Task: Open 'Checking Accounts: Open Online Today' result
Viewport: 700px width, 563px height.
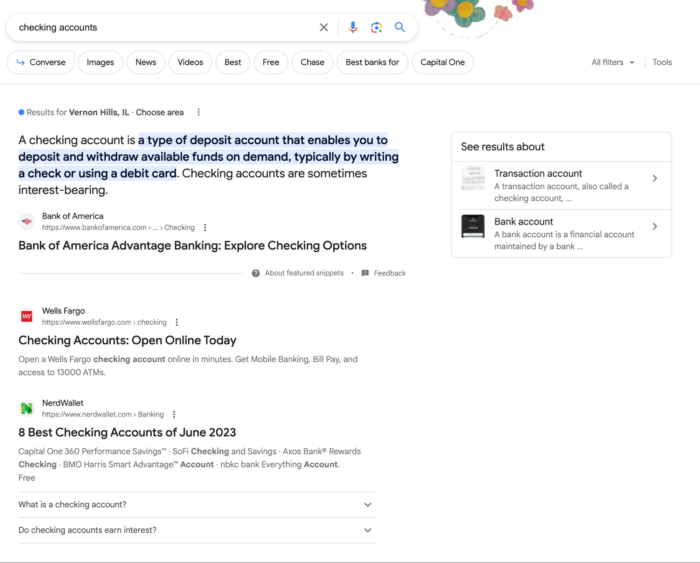Action: click(x=127, y=341)
